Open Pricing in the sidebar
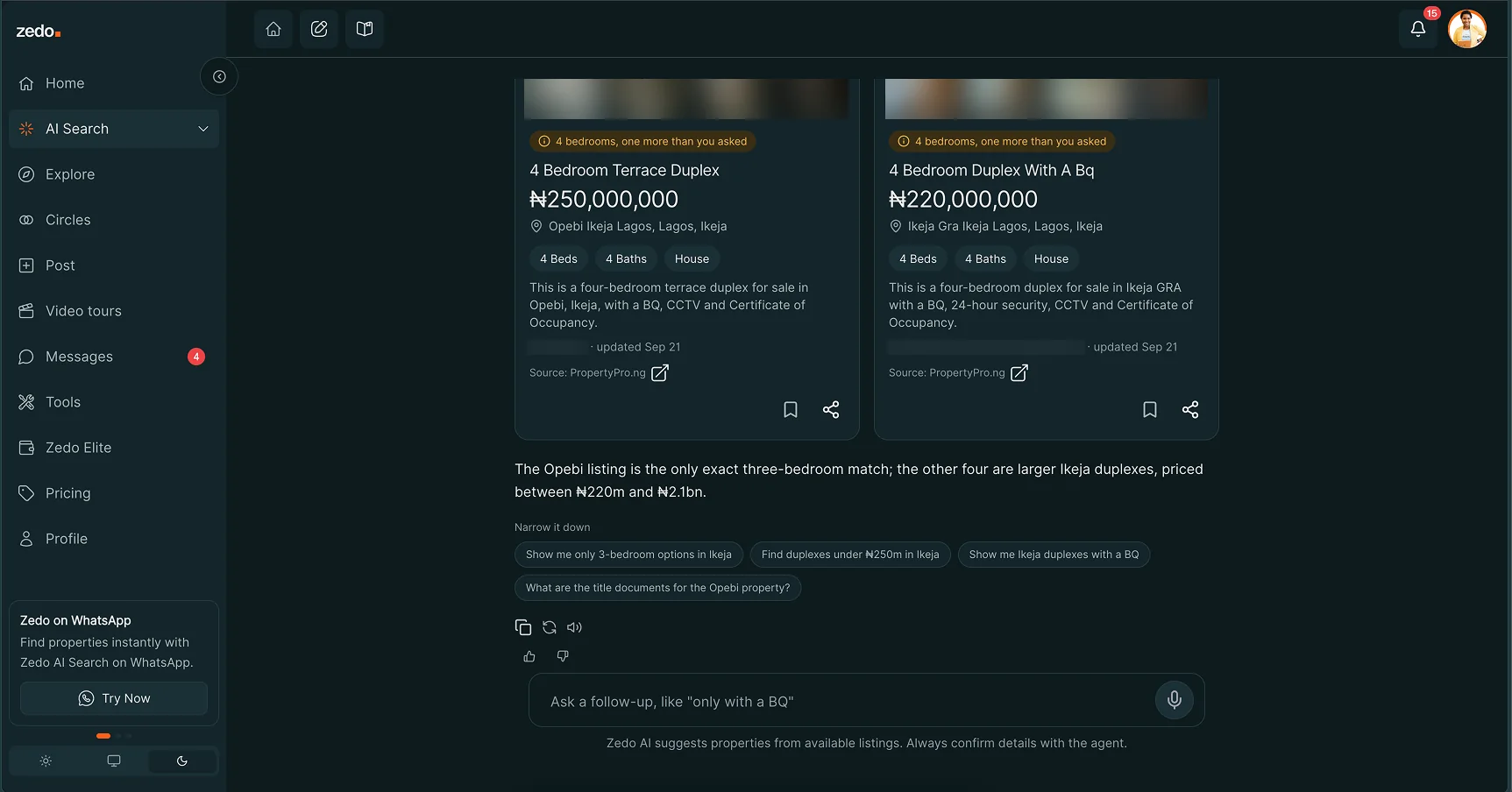Viewport: 1512px width, 792px height. (114, 493)
